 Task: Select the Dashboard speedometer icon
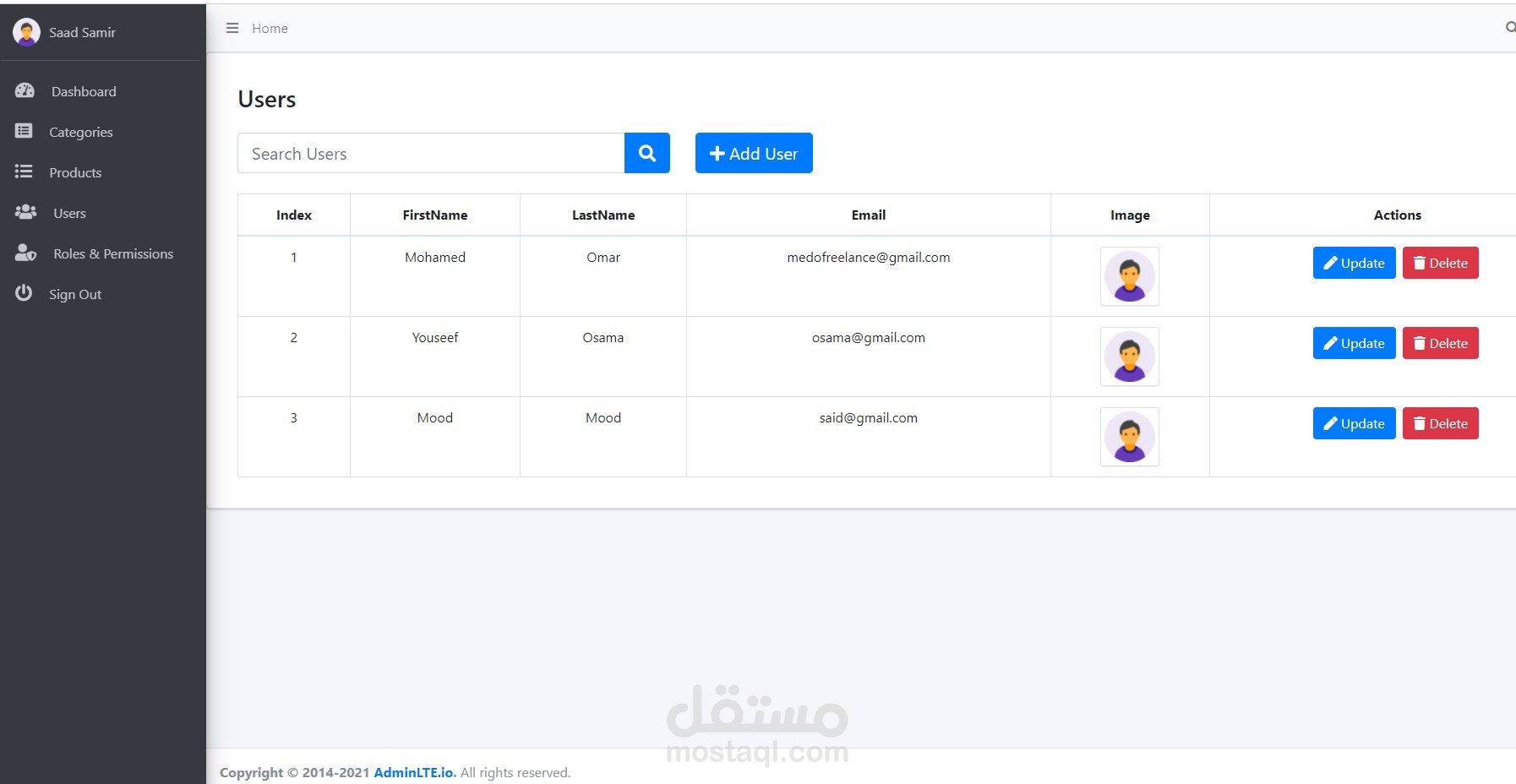[x=25, y=90]
